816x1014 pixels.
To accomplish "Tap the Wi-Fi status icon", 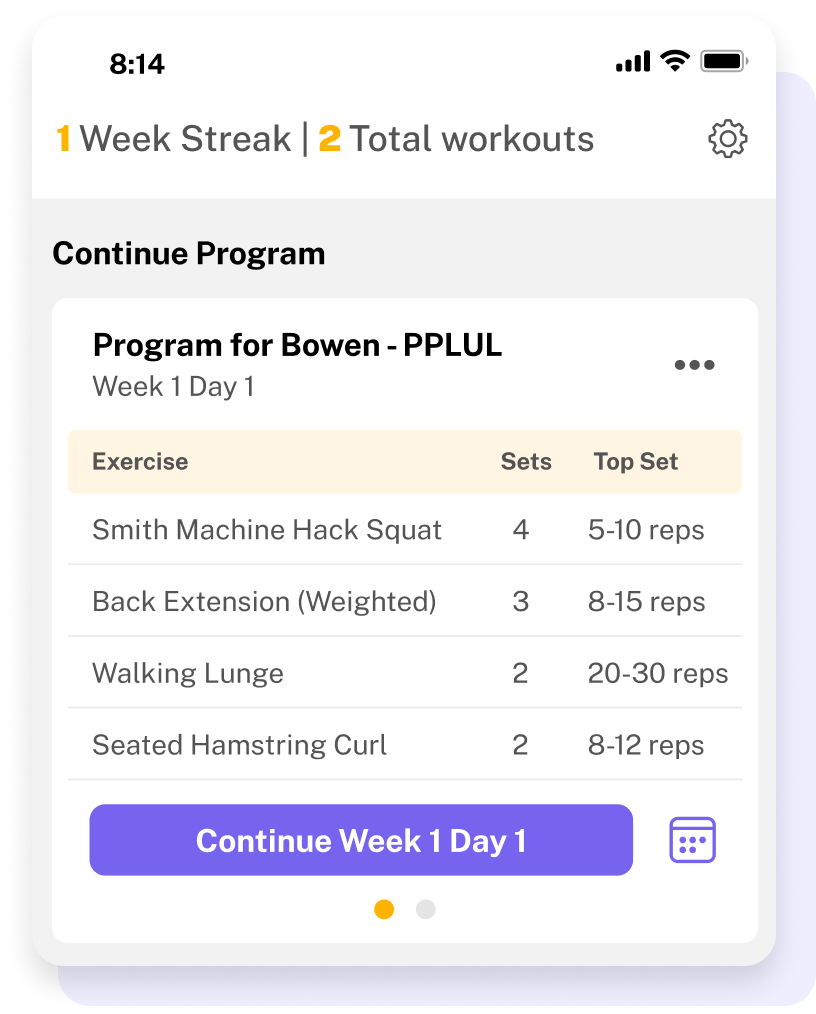I will [x=674, y=61].
